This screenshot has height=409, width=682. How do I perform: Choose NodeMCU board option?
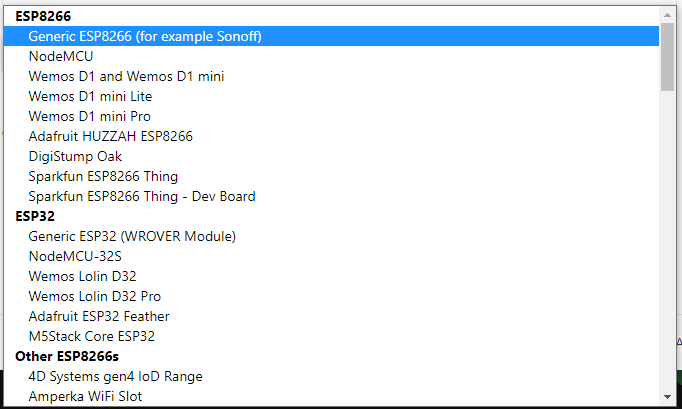[x=331, y=56]
